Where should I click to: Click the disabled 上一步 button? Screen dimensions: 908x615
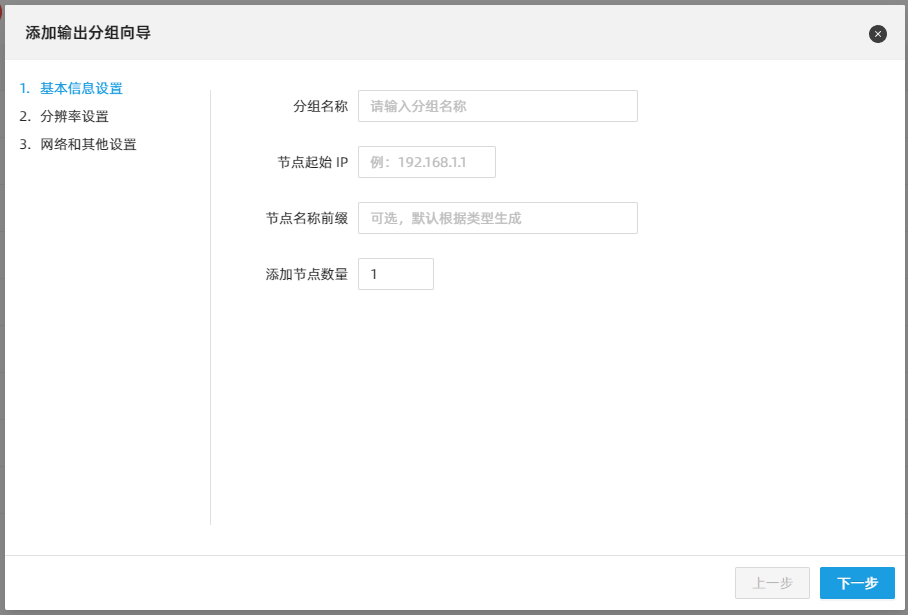click(772, 583)
